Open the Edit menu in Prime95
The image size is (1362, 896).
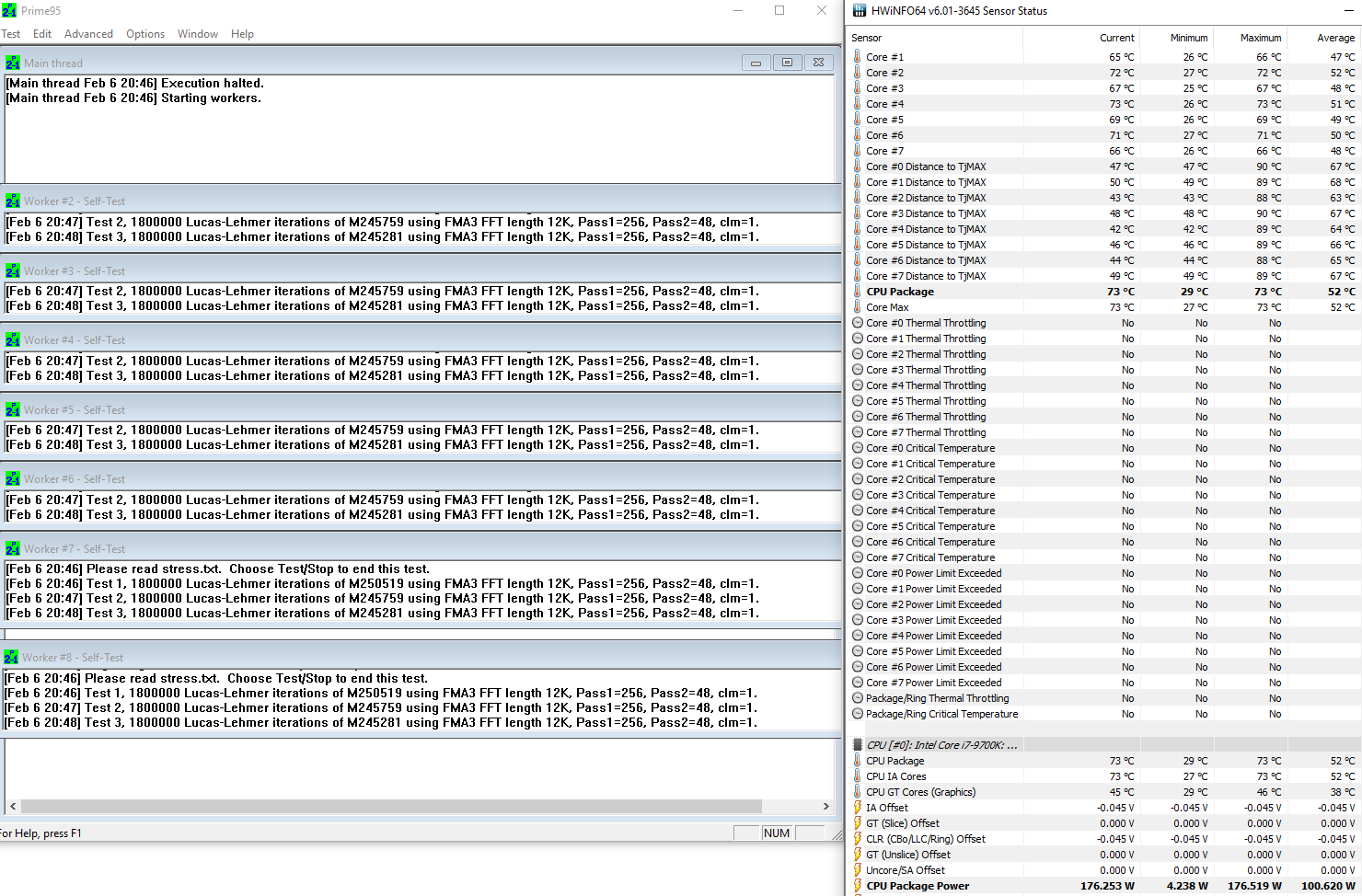tap(42, 34)
